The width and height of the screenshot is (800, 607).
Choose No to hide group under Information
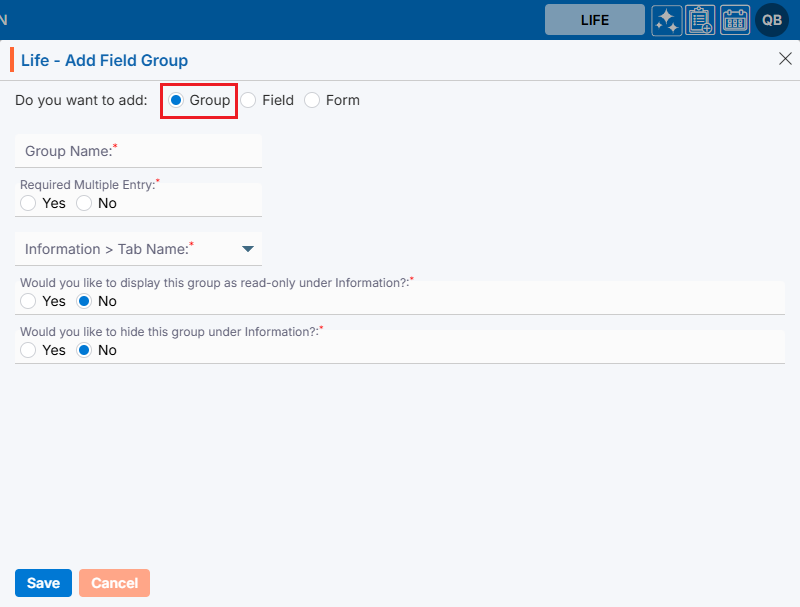coord(84,350)
